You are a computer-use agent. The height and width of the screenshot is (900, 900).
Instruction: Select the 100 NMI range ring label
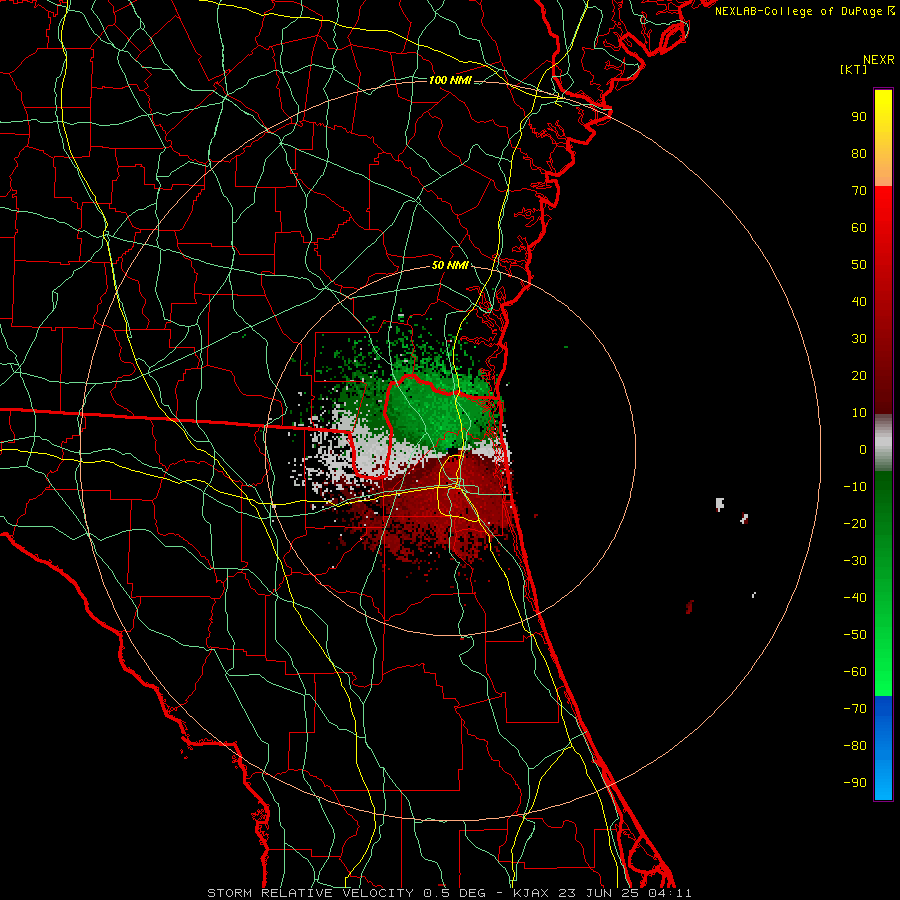pos(450,80)
